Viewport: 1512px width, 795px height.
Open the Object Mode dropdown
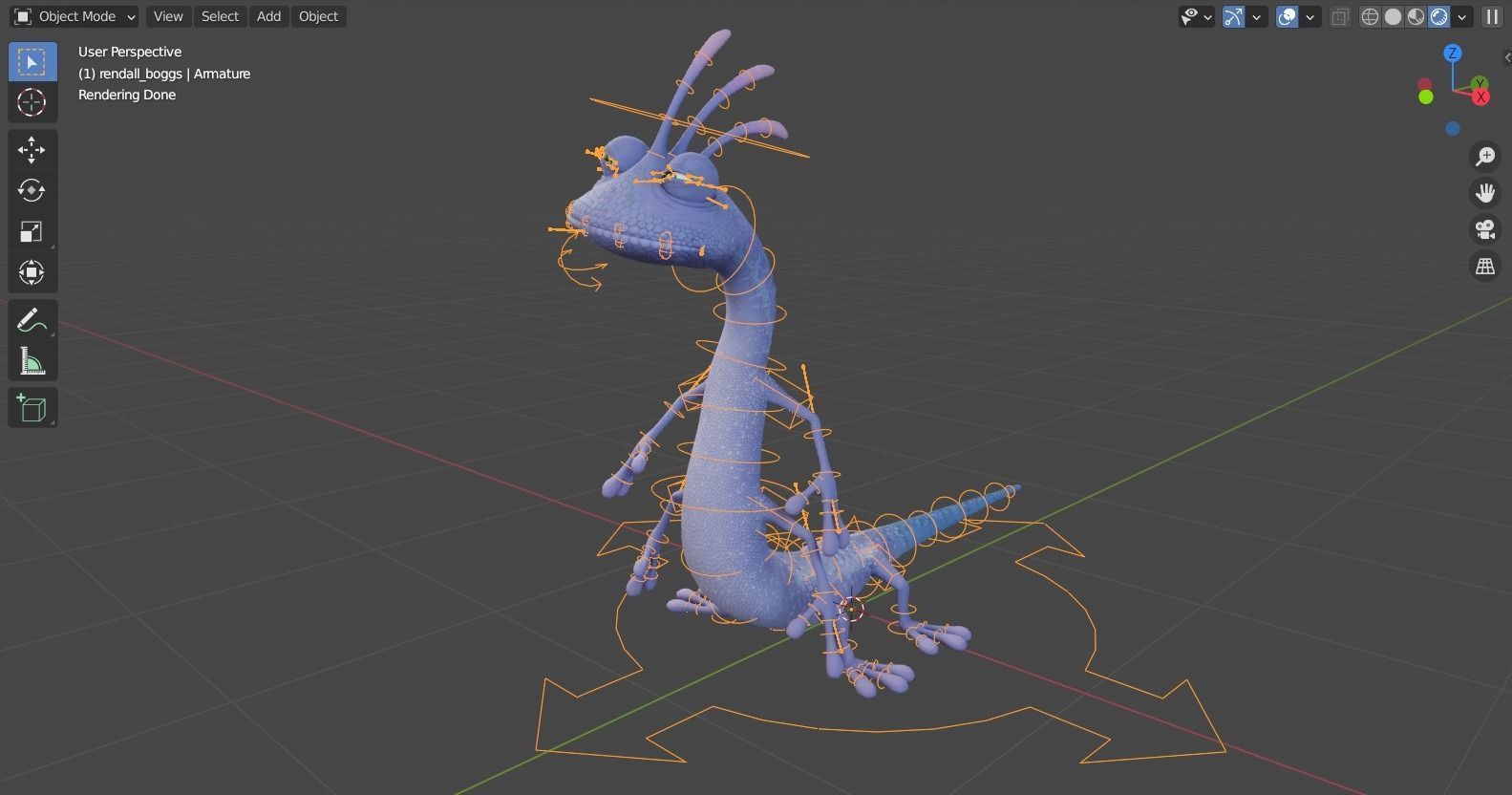75,16
